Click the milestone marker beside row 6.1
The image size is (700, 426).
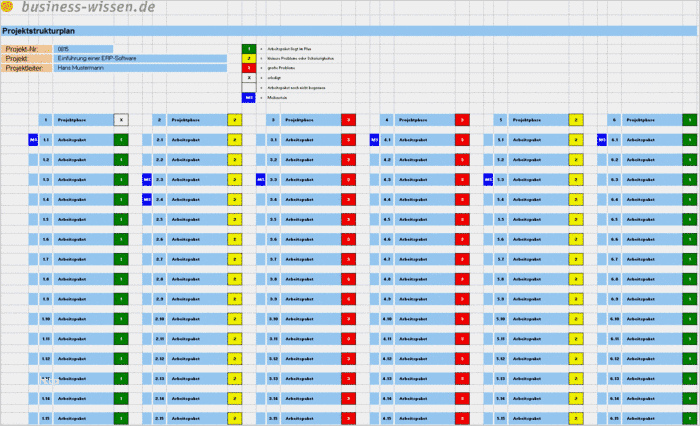click(602, 140)
